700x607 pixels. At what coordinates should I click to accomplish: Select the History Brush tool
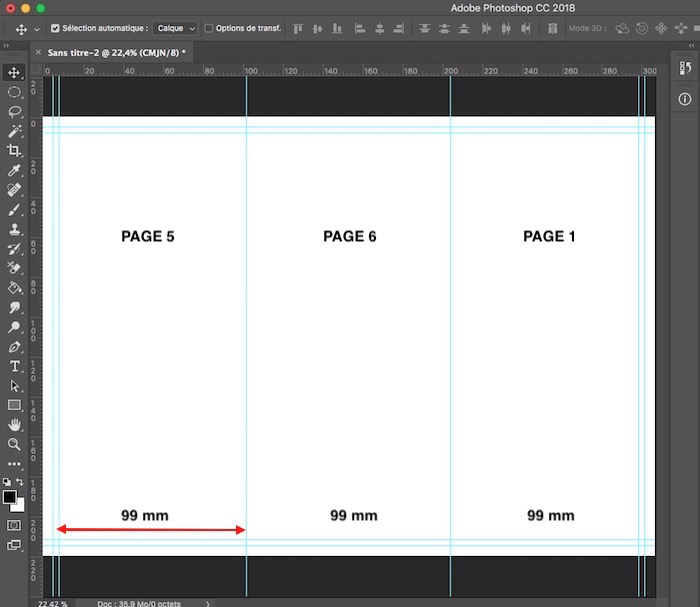tap(14, 249)
